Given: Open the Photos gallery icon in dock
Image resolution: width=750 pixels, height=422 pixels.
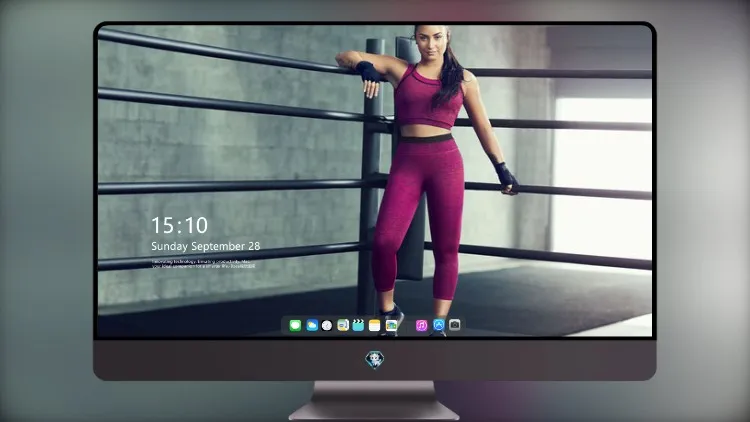Looking at the screenshot, I should tap(391, 325).
